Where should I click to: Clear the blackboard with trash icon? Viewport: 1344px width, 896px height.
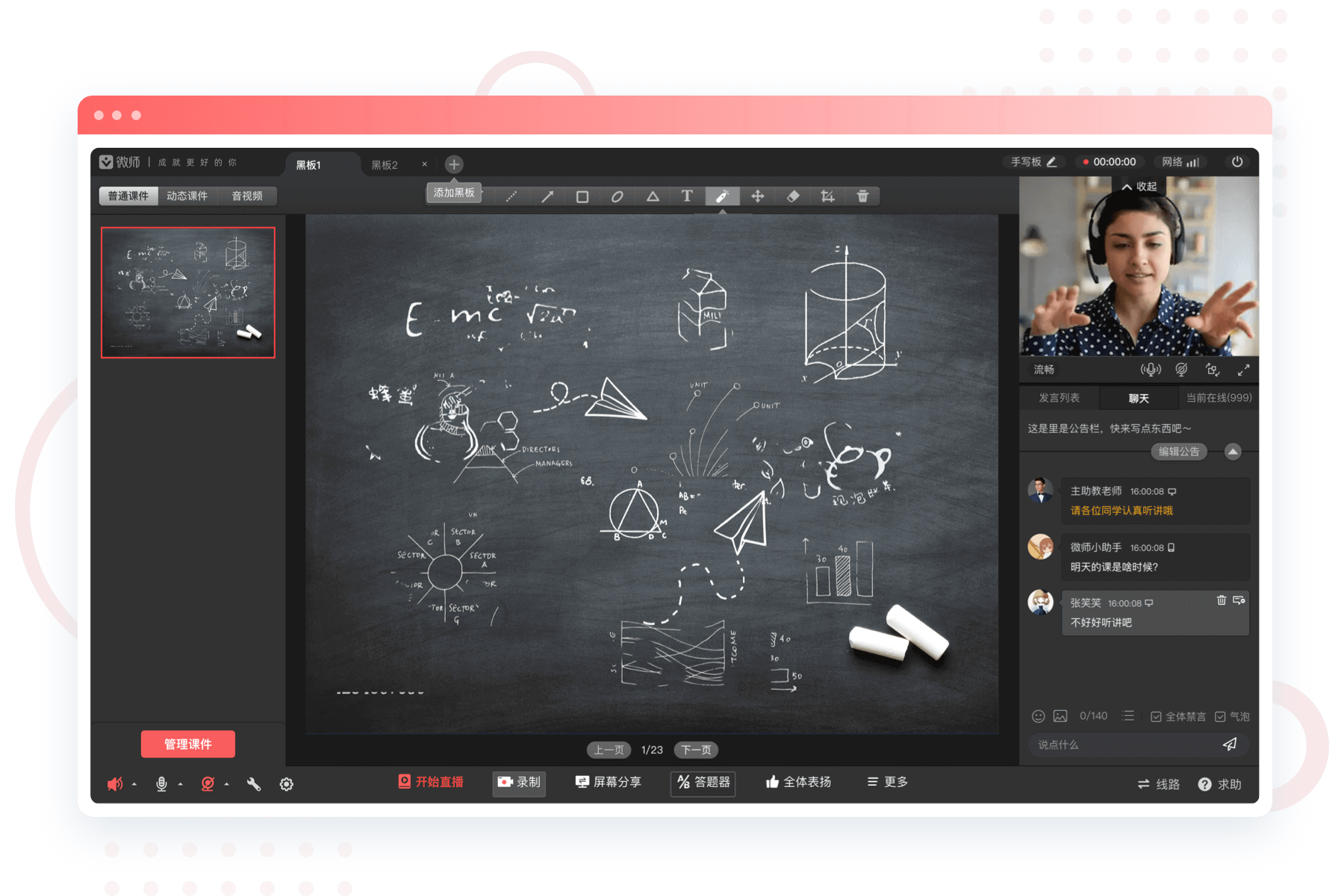point(862,196)
